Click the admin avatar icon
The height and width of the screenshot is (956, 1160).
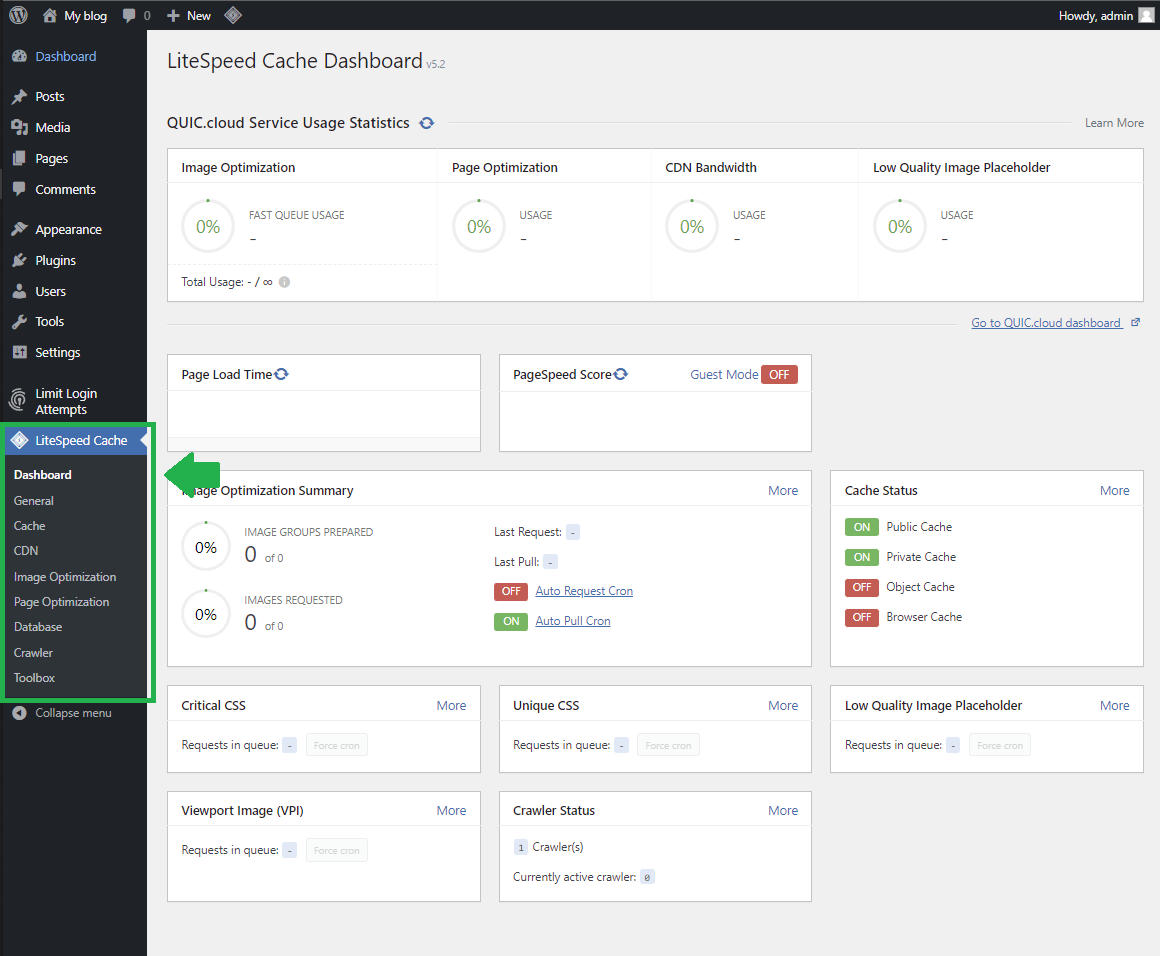coord(1146,15)
